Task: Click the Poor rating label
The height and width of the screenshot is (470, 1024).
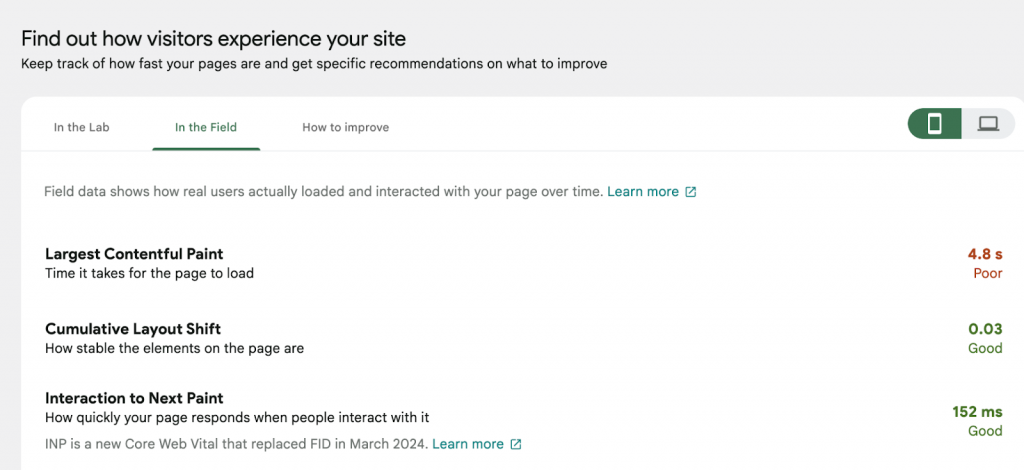Action: [x=987, y=273]
